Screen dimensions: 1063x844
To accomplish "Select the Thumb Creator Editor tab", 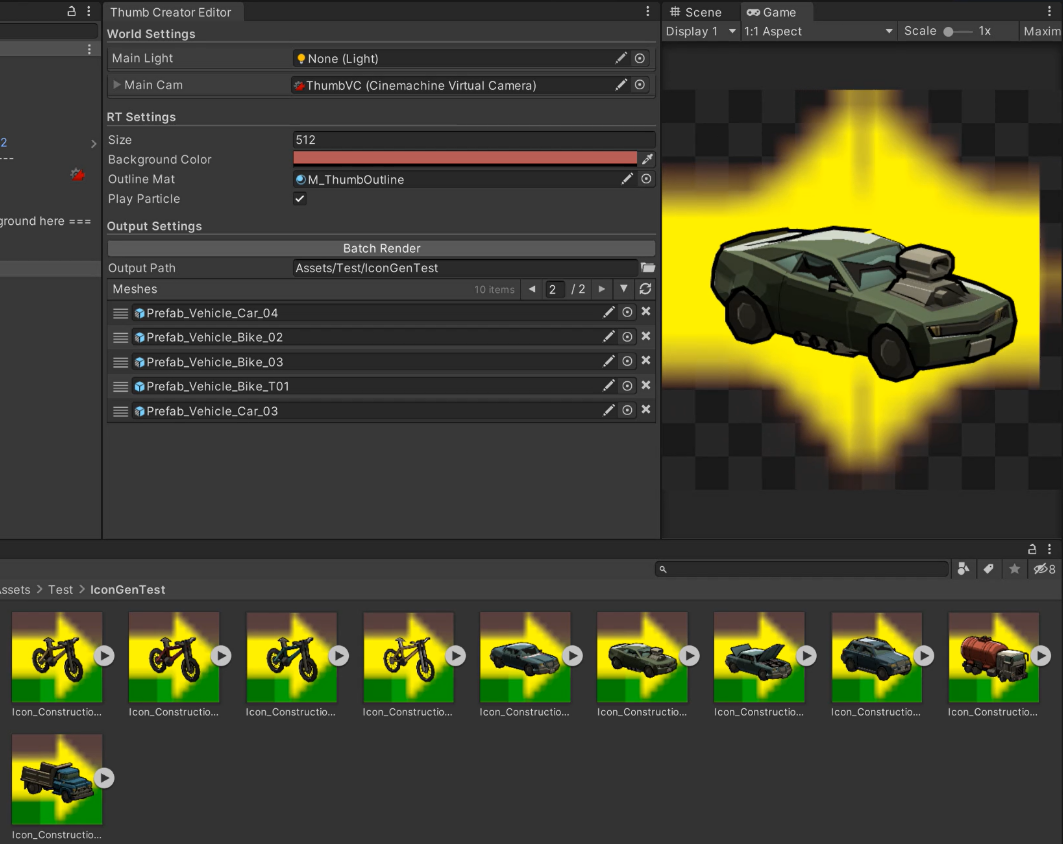I will tap(170, 12).
